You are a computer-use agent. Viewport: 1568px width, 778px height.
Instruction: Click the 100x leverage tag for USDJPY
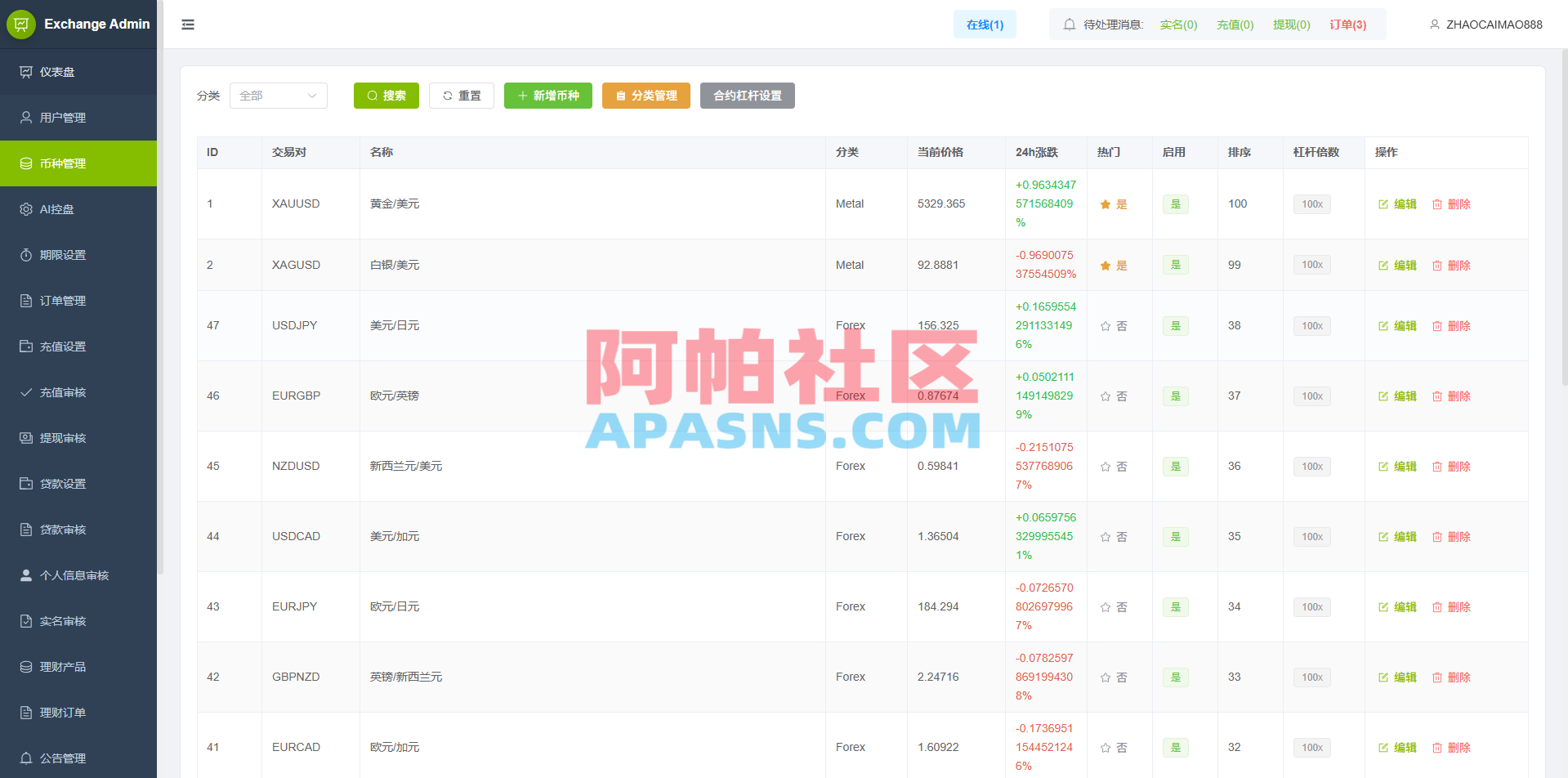click(x=1312, y=326)
